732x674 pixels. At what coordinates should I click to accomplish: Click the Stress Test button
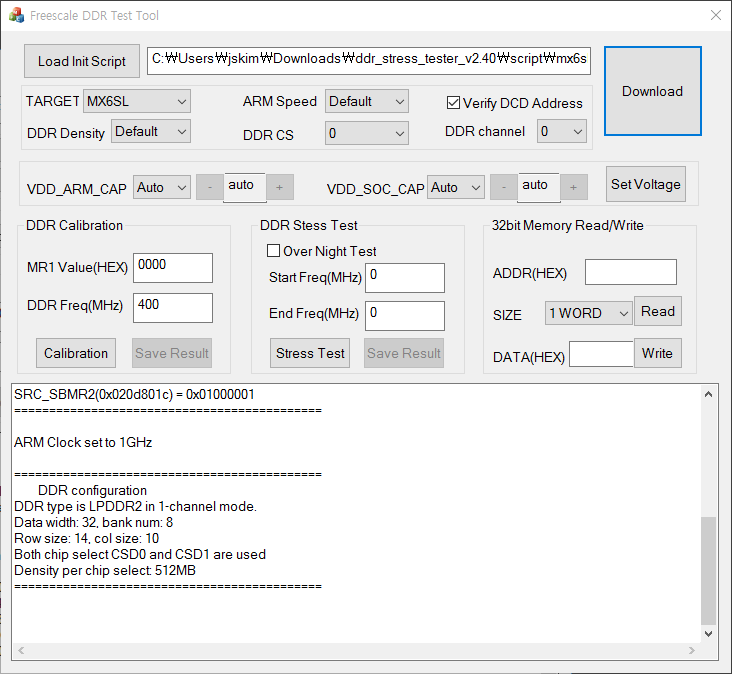[x=310, y=353]
